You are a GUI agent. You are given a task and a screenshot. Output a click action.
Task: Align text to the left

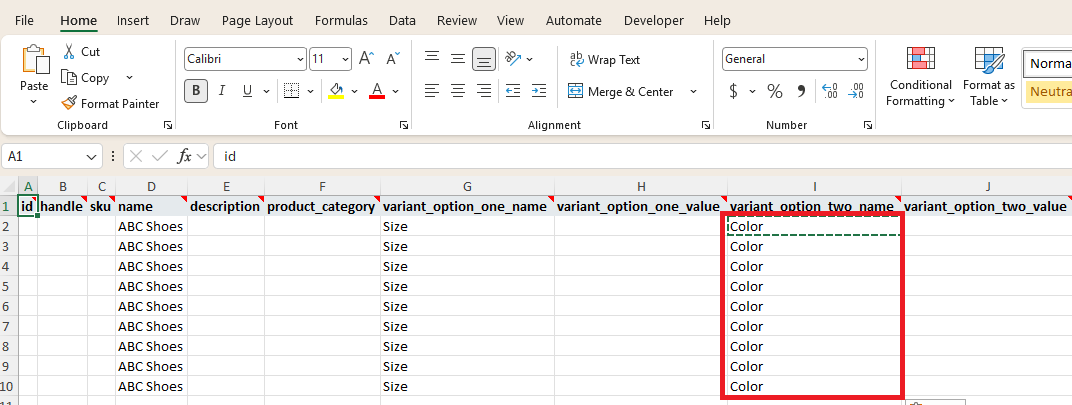pos(432,90)
